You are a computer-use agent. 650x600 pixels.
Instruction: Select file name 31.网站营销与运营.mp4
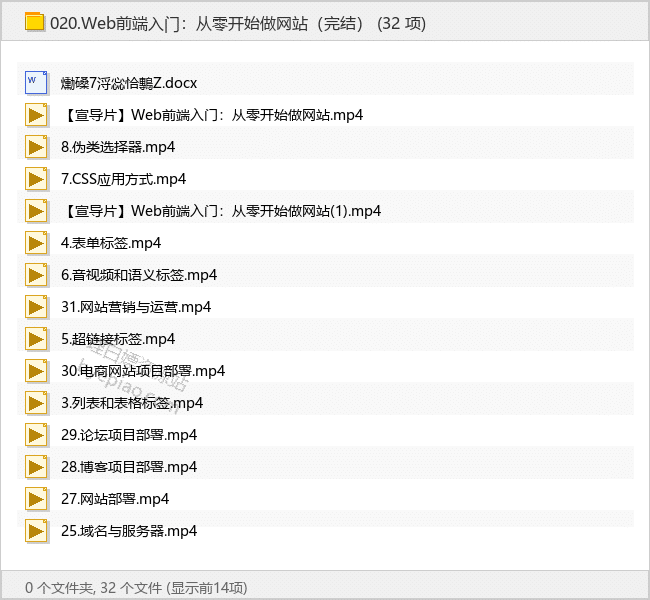pyautogui.click(x=136, y=307)
